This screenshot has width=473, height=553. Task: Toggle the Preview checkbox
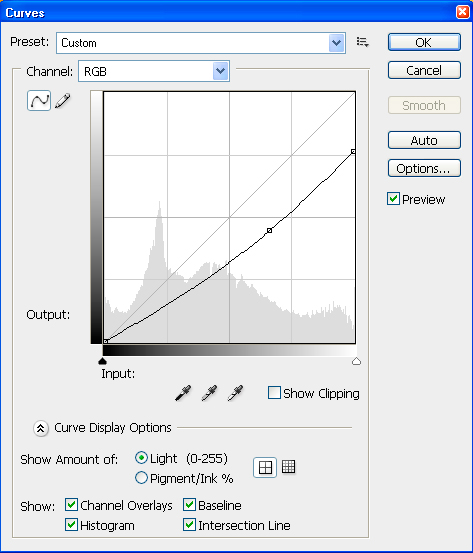pos(393,199)
